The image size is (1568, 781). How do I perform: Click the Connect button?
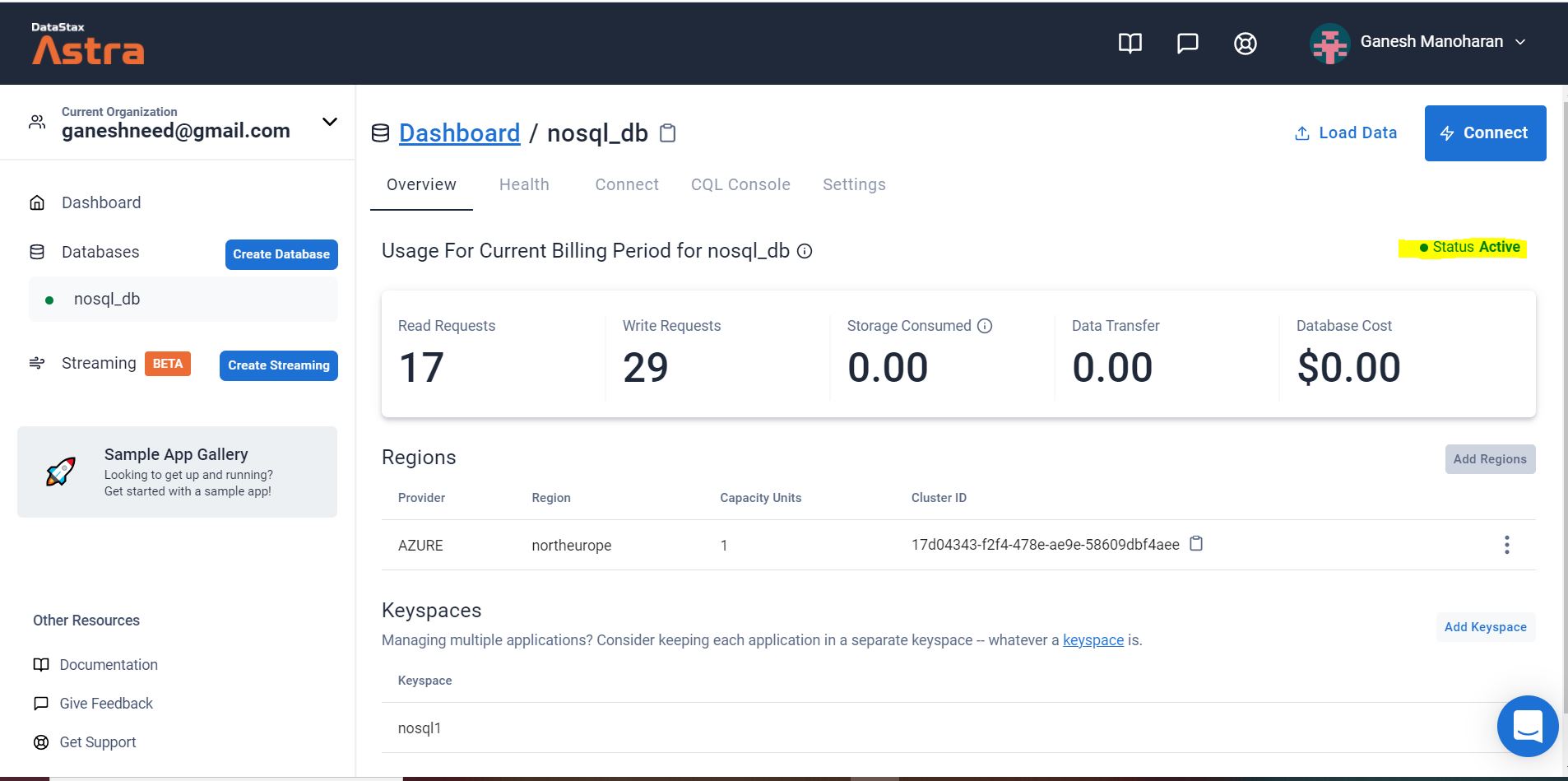point(1484,132)
